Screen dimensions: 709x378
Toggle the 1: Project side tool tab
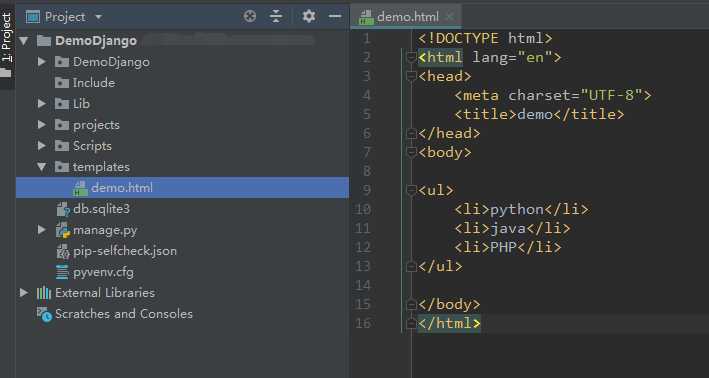(7, 43)
